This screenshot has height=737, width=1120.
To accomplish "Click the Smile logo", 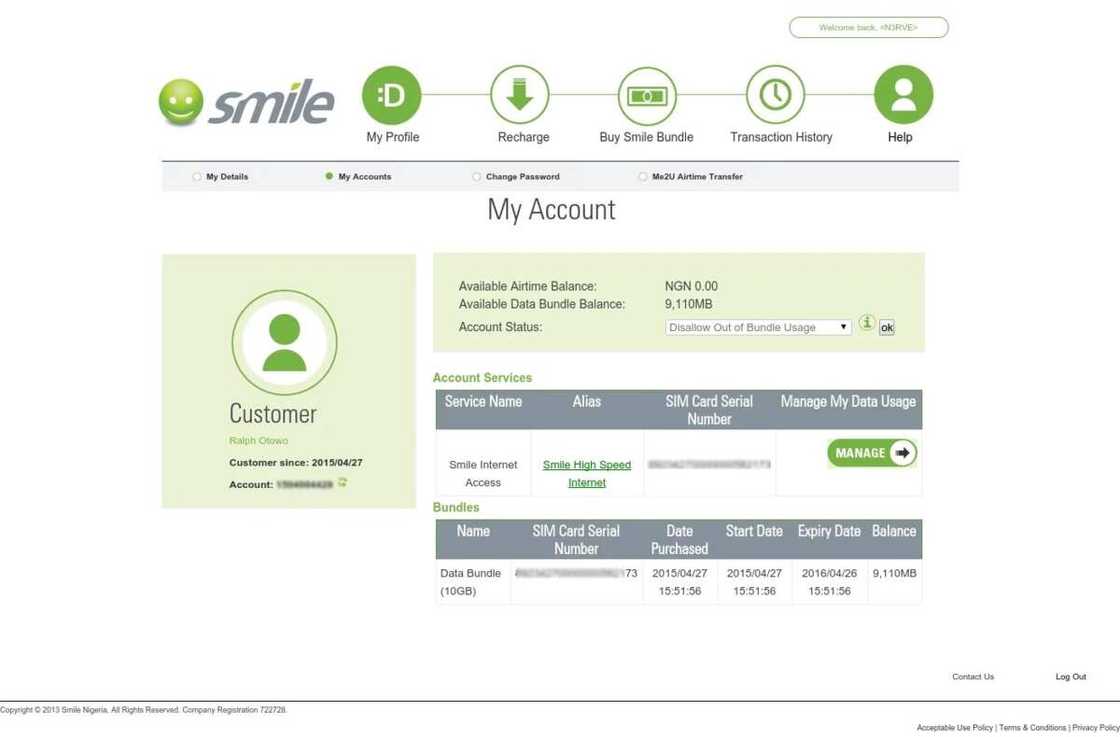I will (246, 100).
